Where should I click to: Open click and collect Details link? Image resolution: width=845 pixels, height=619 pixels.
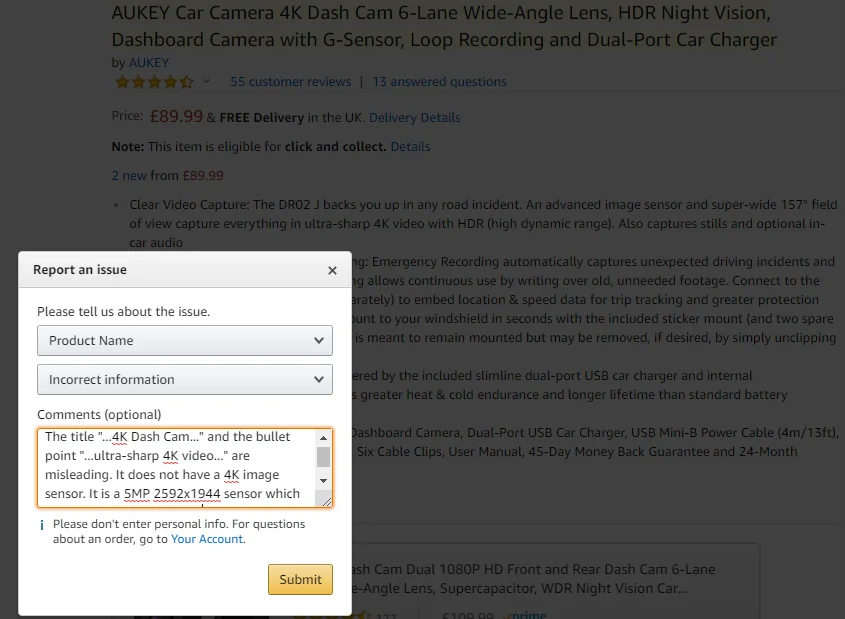[x=410, y=147]
